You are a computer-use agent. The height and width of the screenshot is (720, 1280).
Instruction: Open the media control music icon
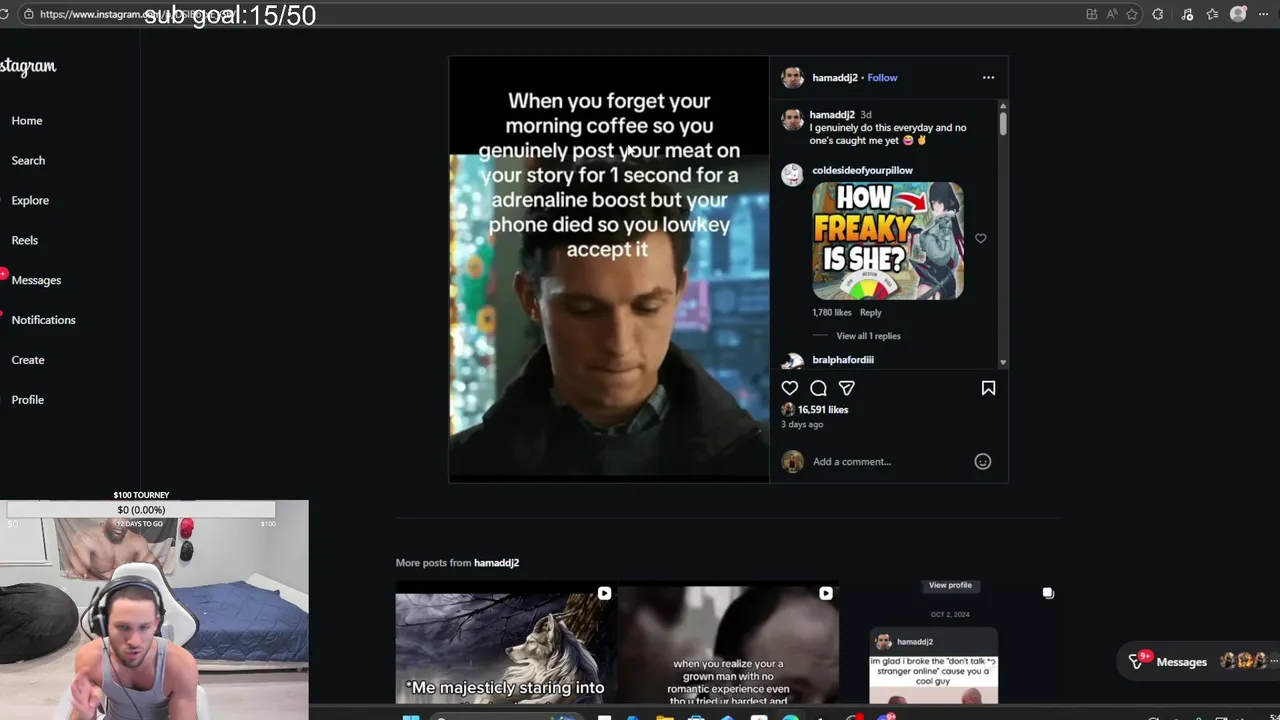[1187, 14]
